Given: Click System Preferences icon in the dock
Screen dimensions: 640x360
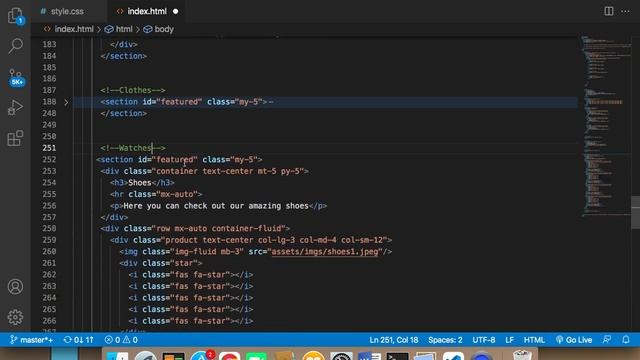Looking at the screenshot, I should click(341, 356).
